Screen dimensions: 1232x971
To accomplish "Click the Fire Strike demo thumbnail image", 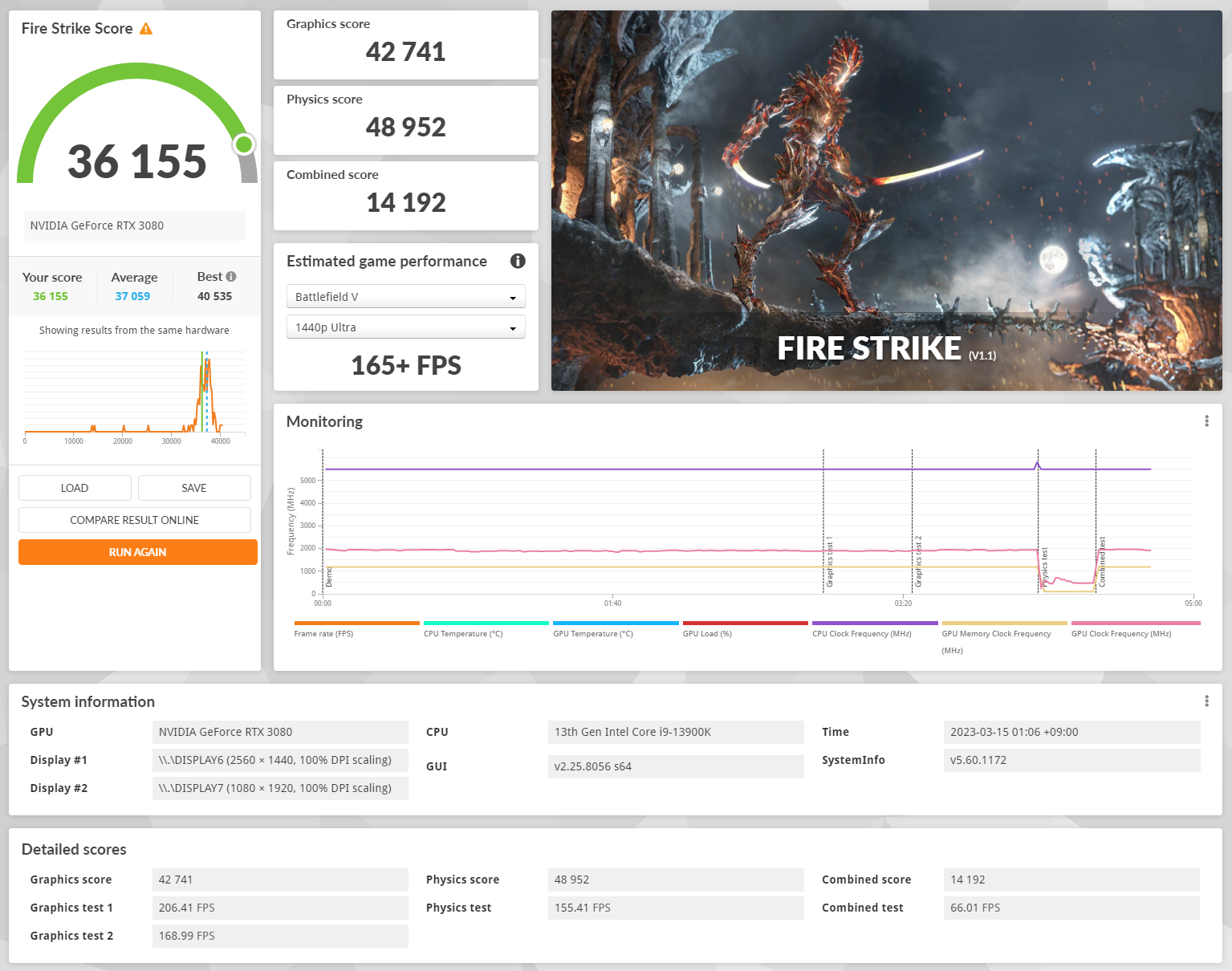I will tap(887, 201).
